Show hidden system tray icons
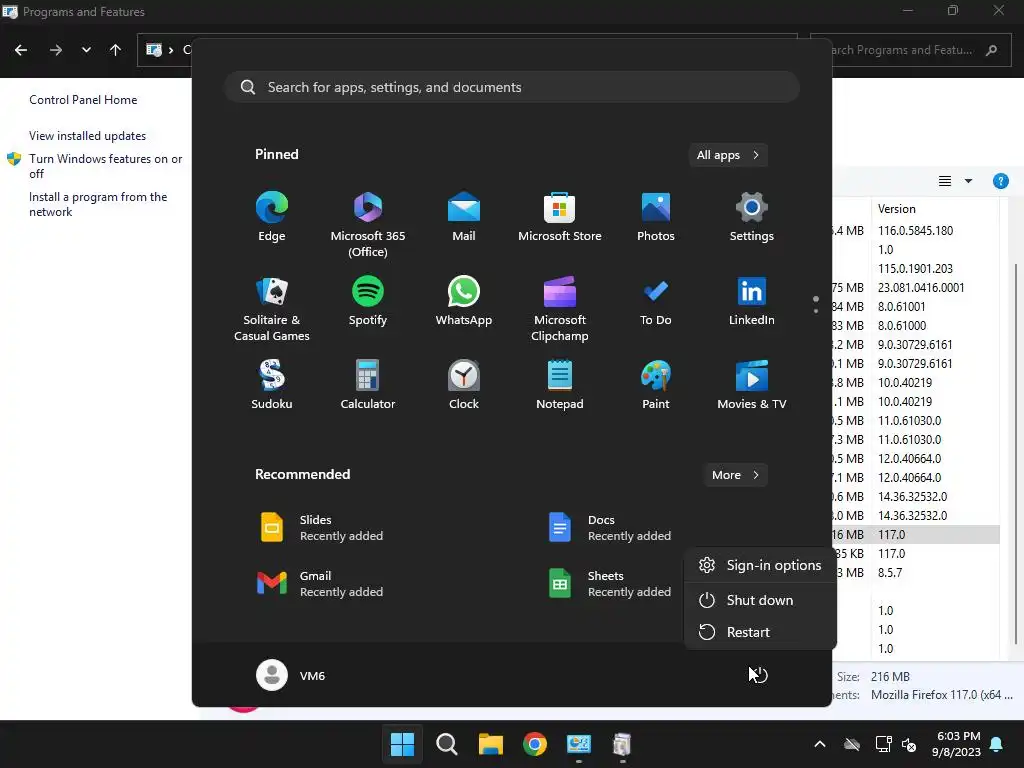1024x768 pixels. pyautogui.click(x=820, y=744)
